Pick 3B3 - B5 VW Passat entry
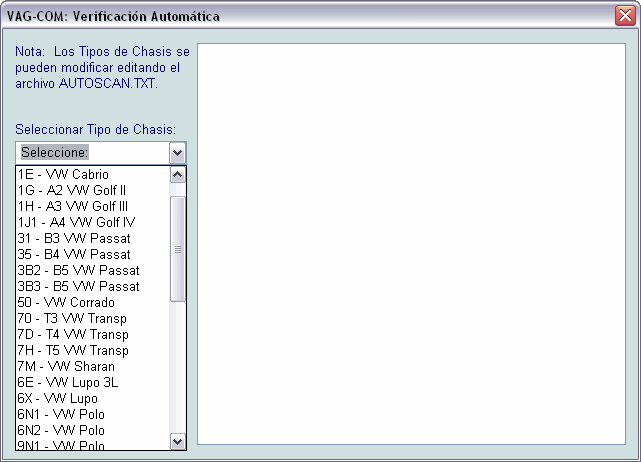This screenshot has height=462, width=641. (x=78, y=286)
